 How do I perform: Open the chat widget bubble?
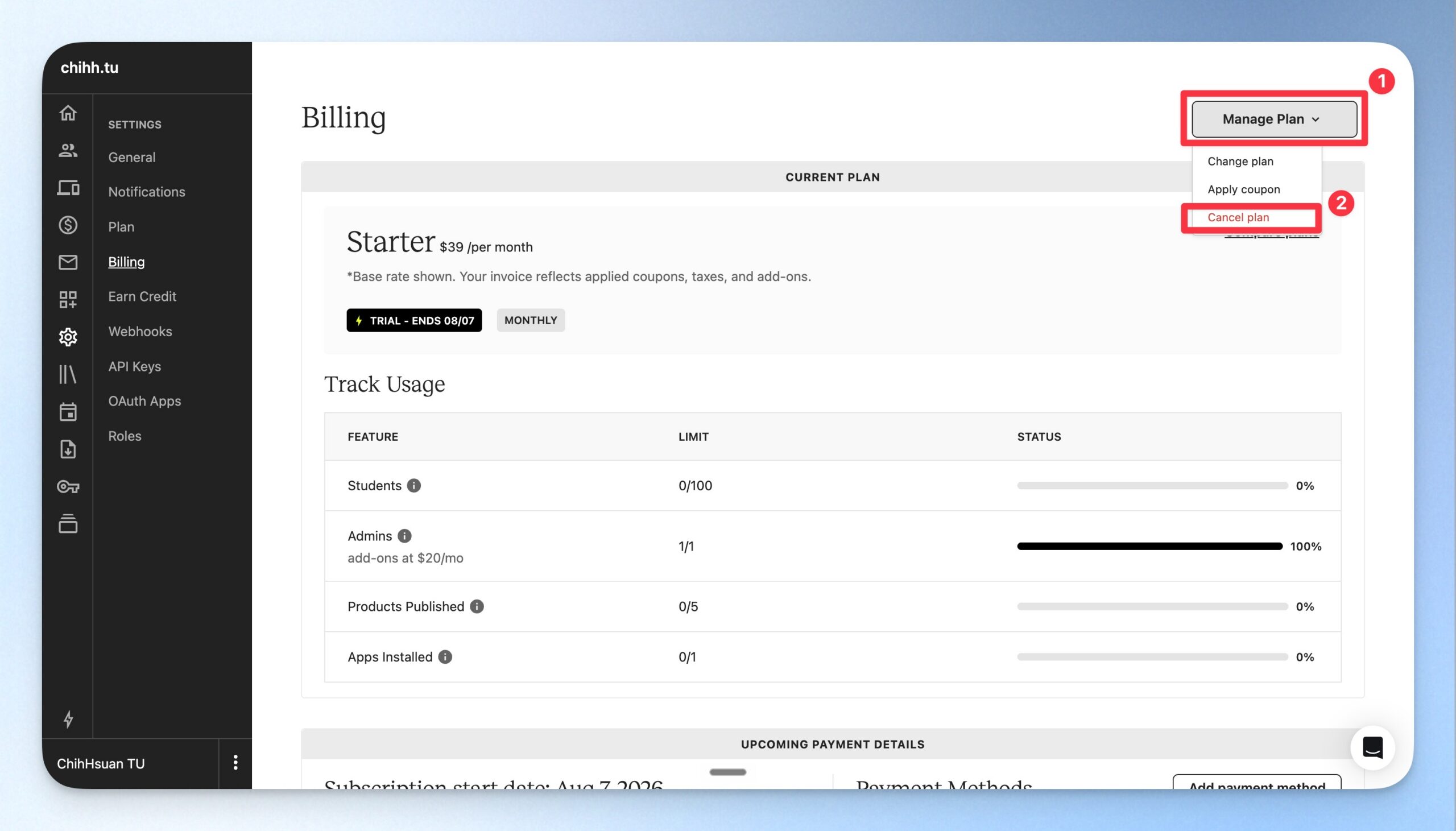click(x=1372, y=747)
